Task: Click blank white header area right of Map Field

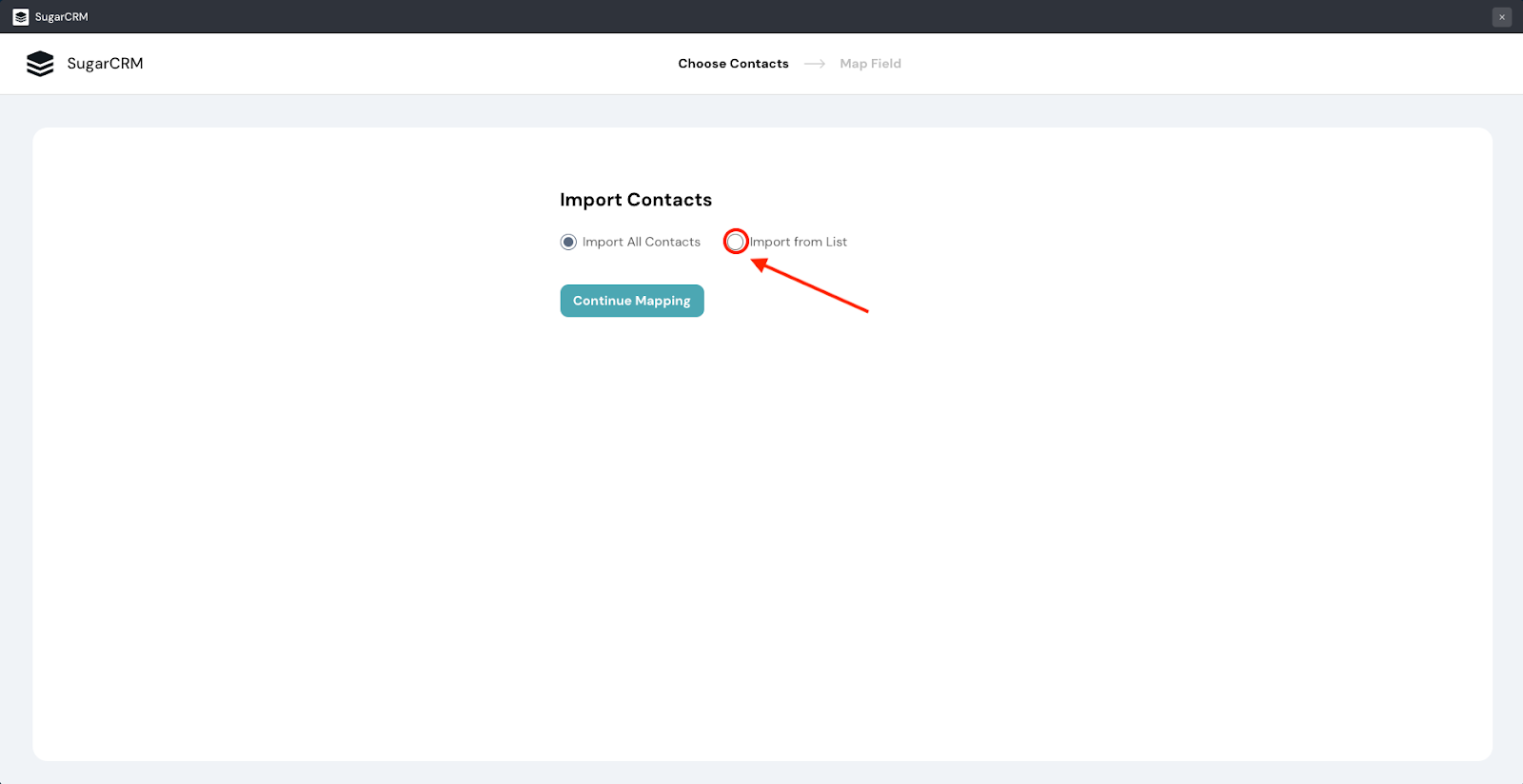Action: pos(1190,64)
